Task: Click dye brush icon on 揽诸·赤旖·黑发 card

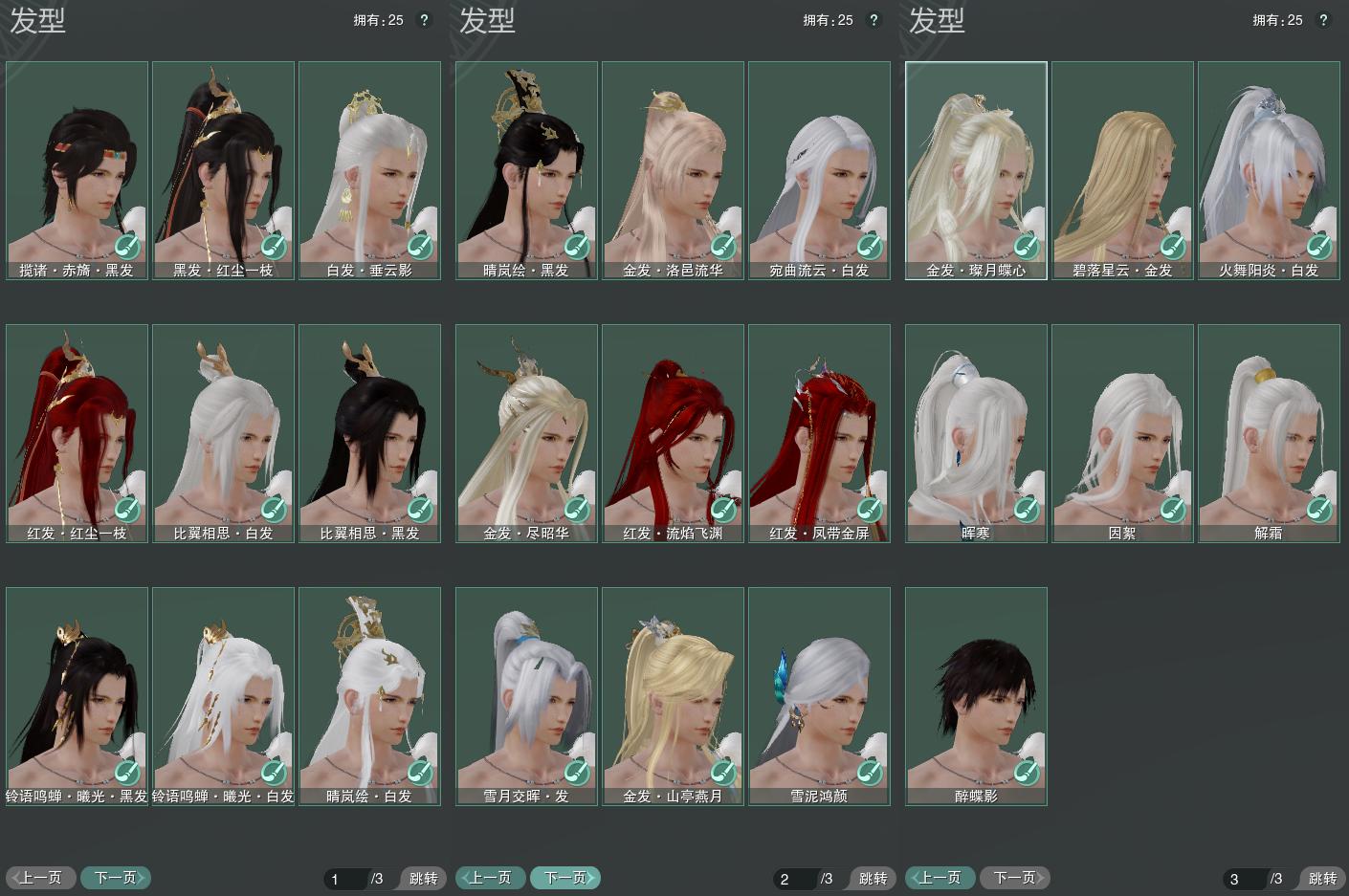Action: click(127, 246)
